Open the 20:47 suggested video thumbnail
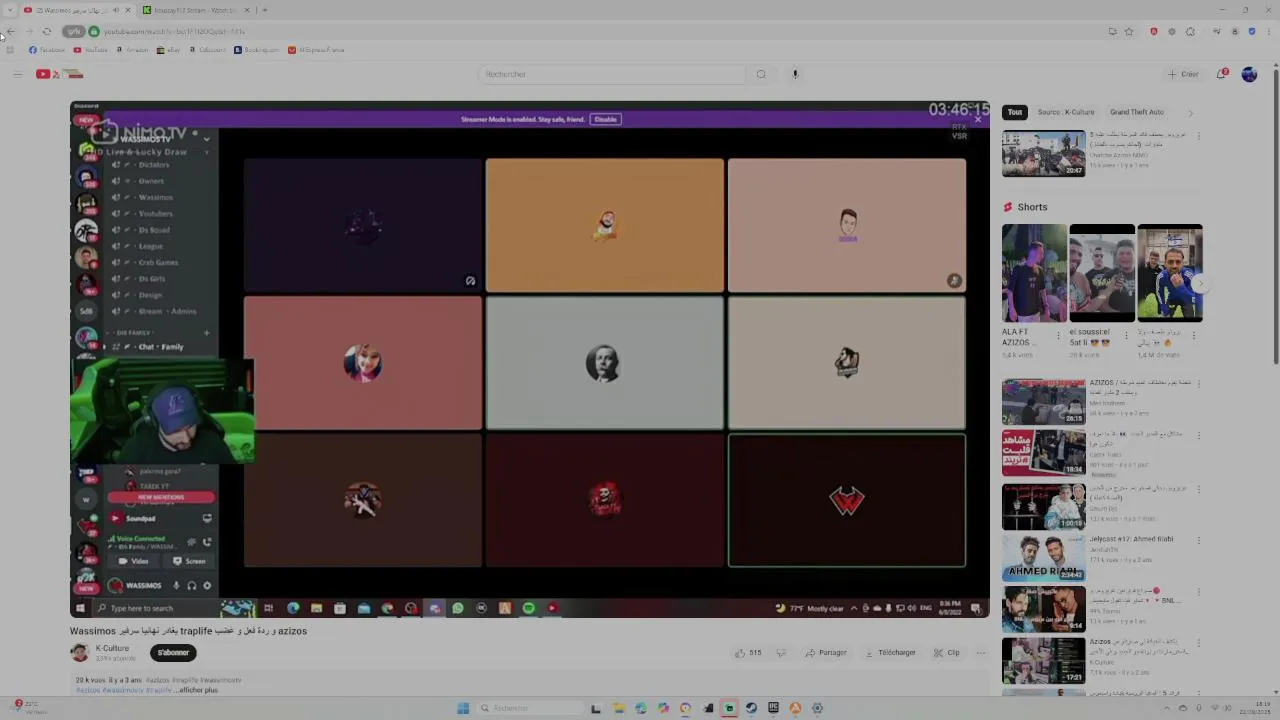Image resolution: width=1280 pixels, height=720 pixels. pos(1043,154)
